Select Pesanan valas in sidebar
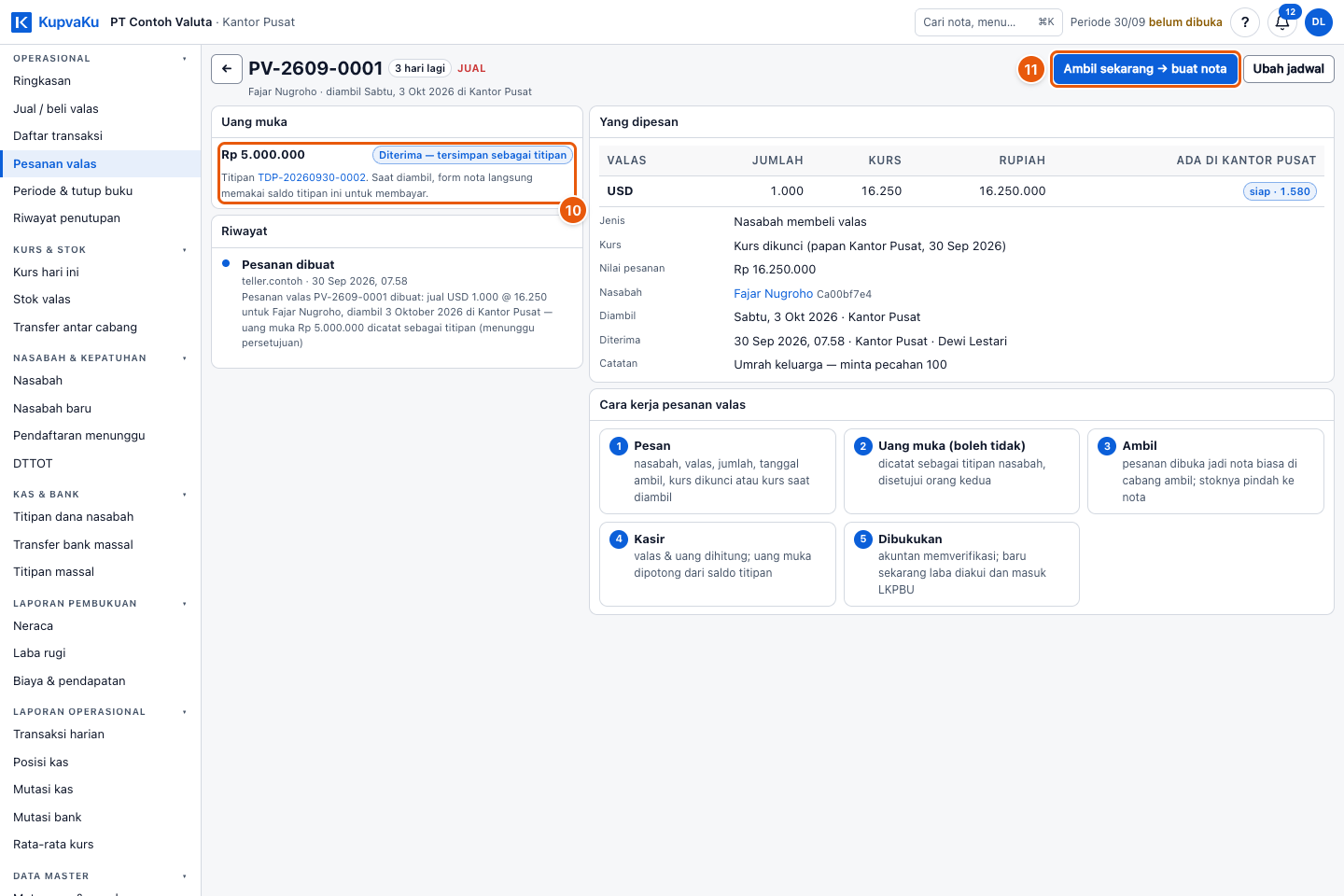1344x896 pixels. click(x=100, y=164)
